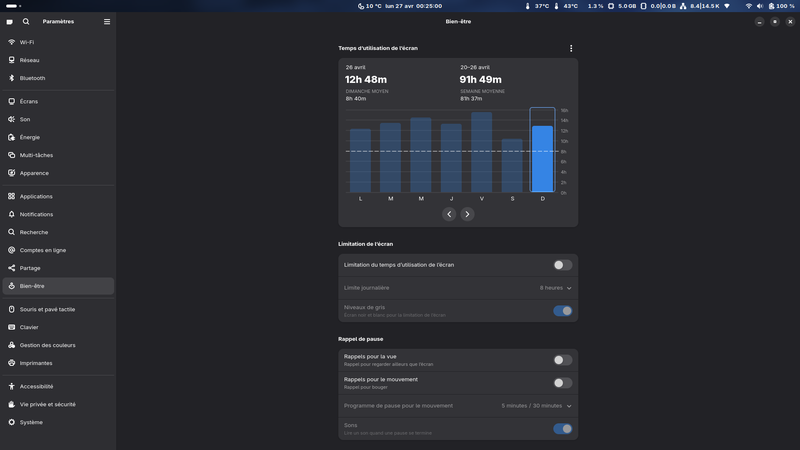
Task: Click the "Limitation de l'écran" heading
Action: point(365,244)
